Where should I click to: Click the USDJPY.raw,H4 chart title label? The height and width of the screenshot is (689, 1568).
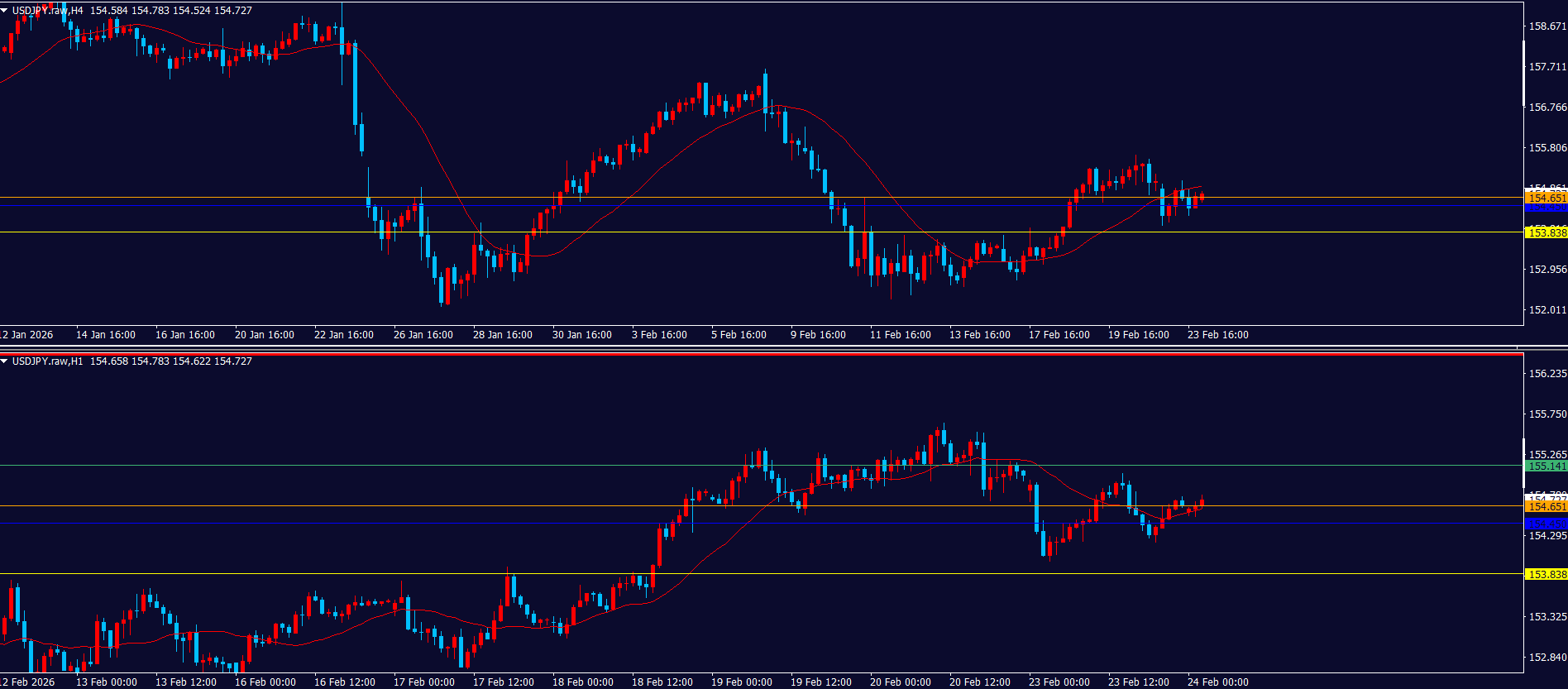47,11
